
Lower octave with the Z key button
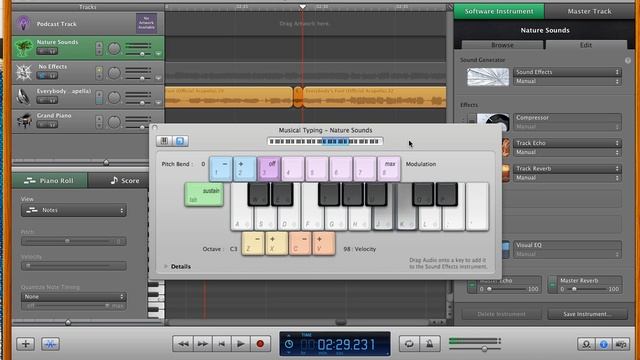point(253,244)
